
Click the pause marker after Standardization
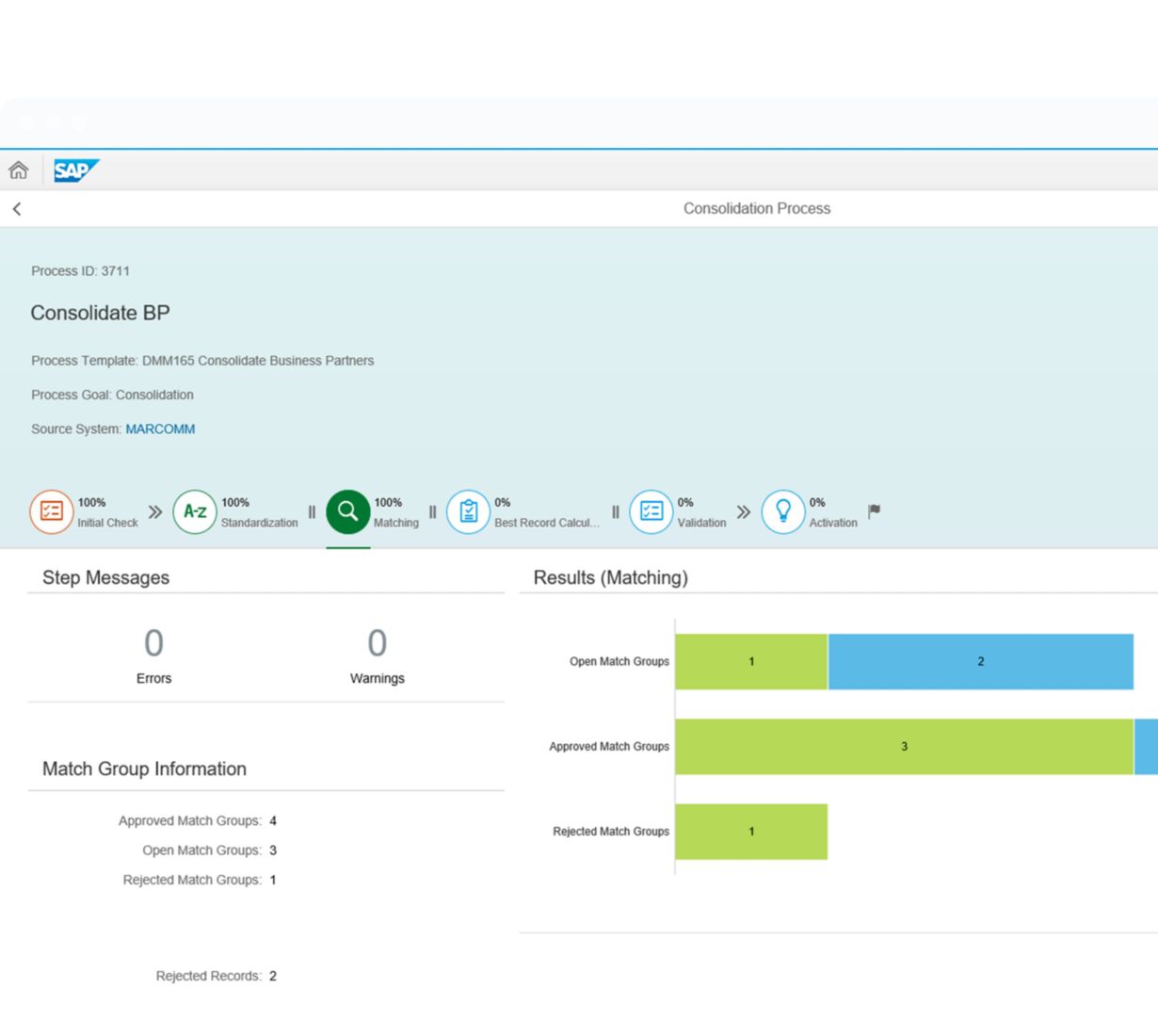point(312,512)
